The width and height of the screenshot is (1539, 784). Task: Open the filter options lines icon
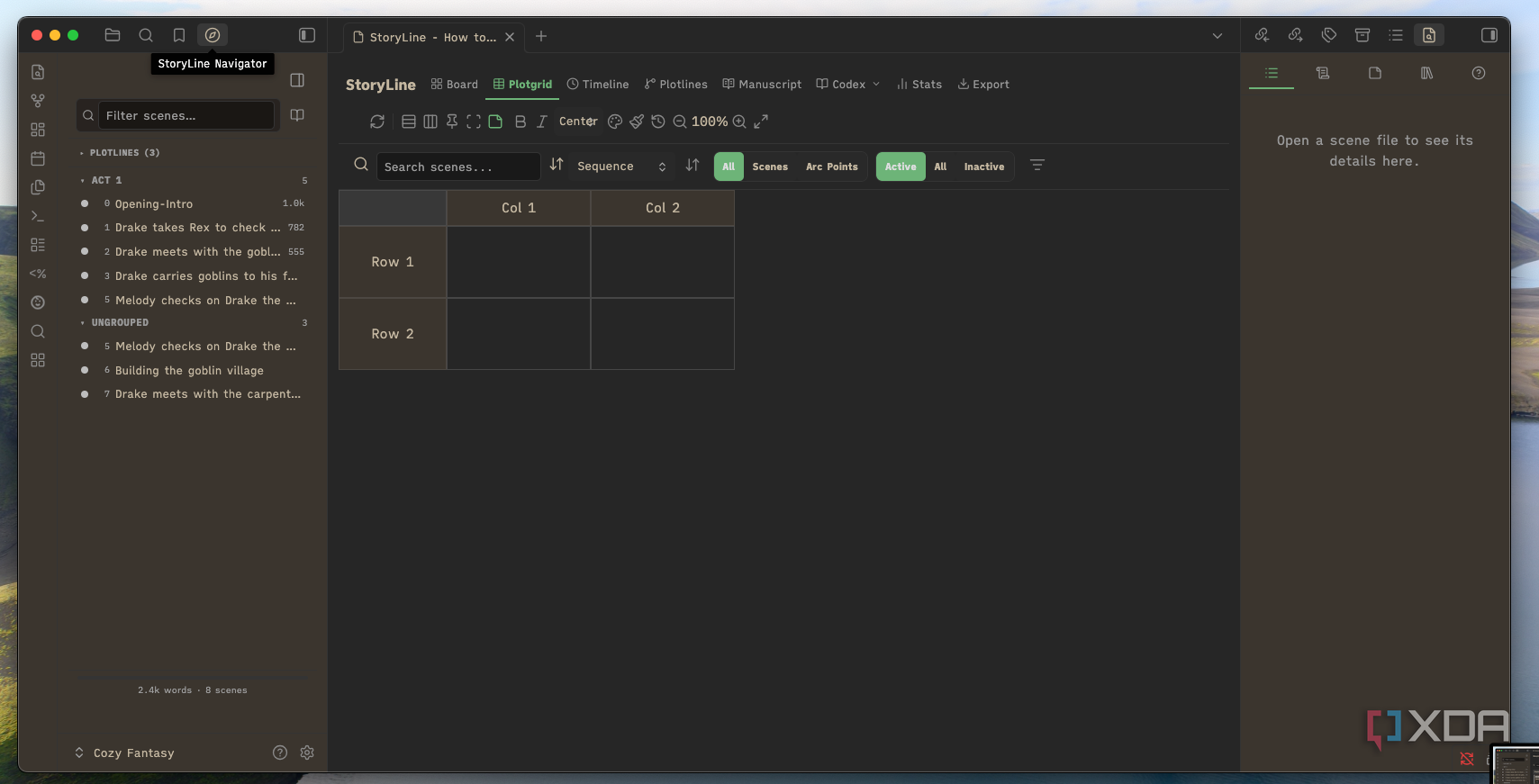[1037, 166]
